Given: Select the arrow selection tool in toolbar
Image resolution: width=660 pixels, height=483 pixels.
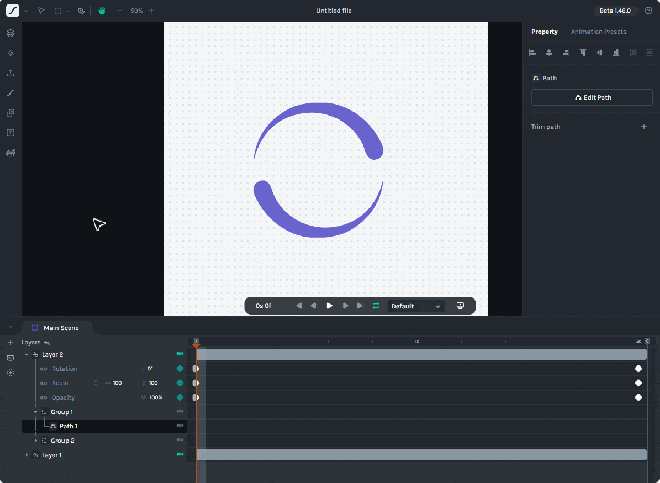Looking at the screenshot, I should pyautogui.click(x=41, y=11).
